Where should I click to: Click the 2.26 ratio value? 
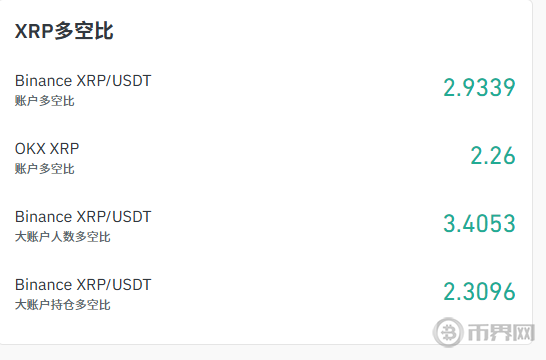click(493, 155)
